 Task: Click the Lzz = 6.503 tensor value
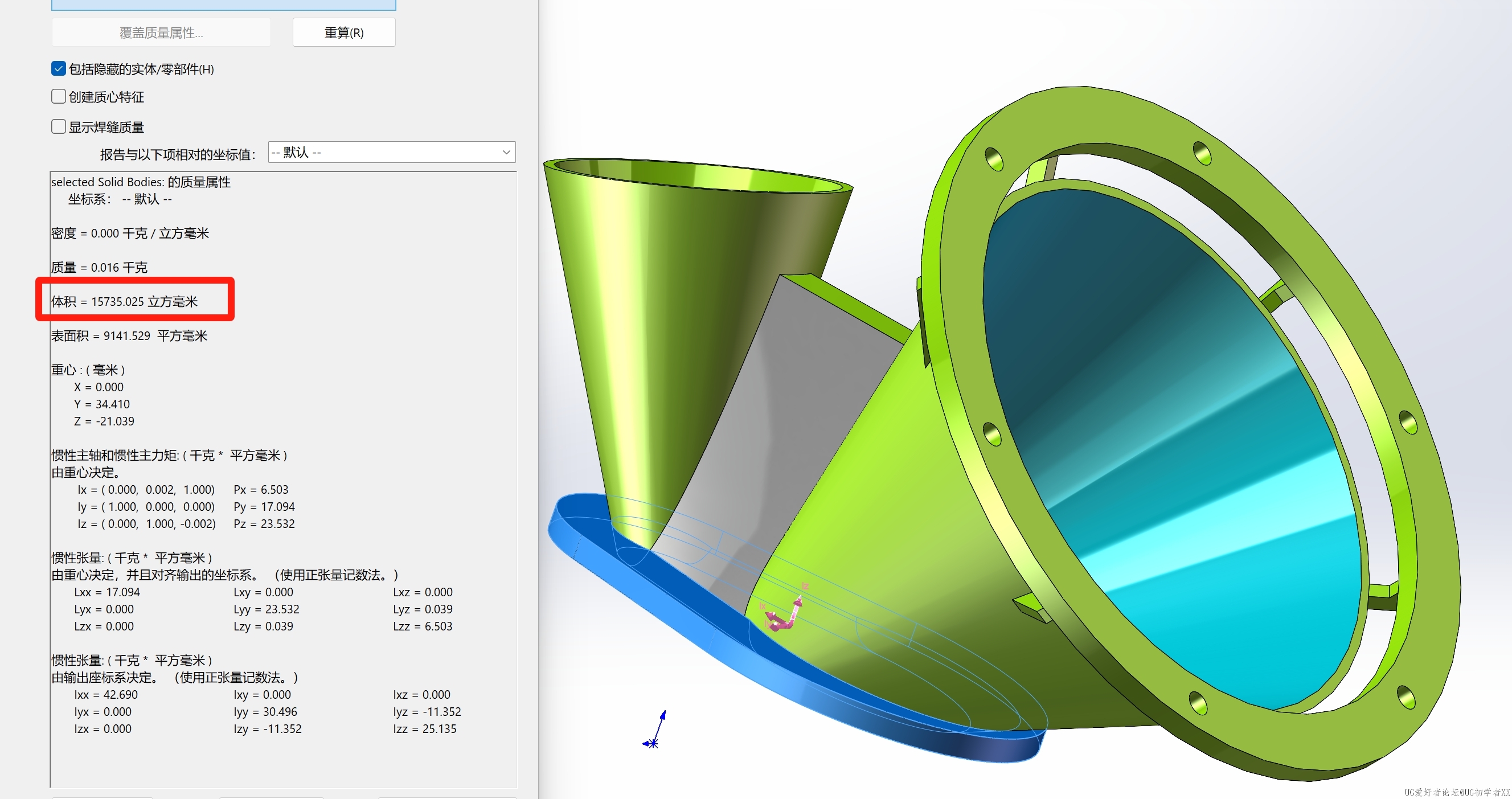pyautogui.click(x=423, y=626)
